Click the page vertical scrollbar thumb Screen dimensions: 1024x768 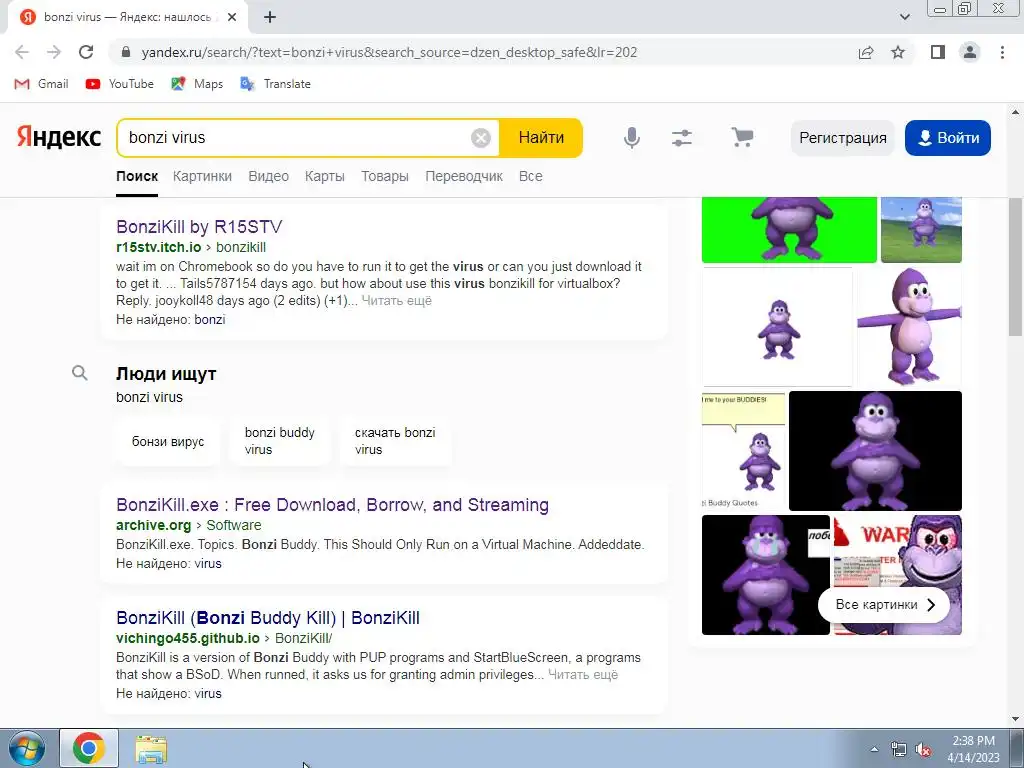click(1016, 266)
